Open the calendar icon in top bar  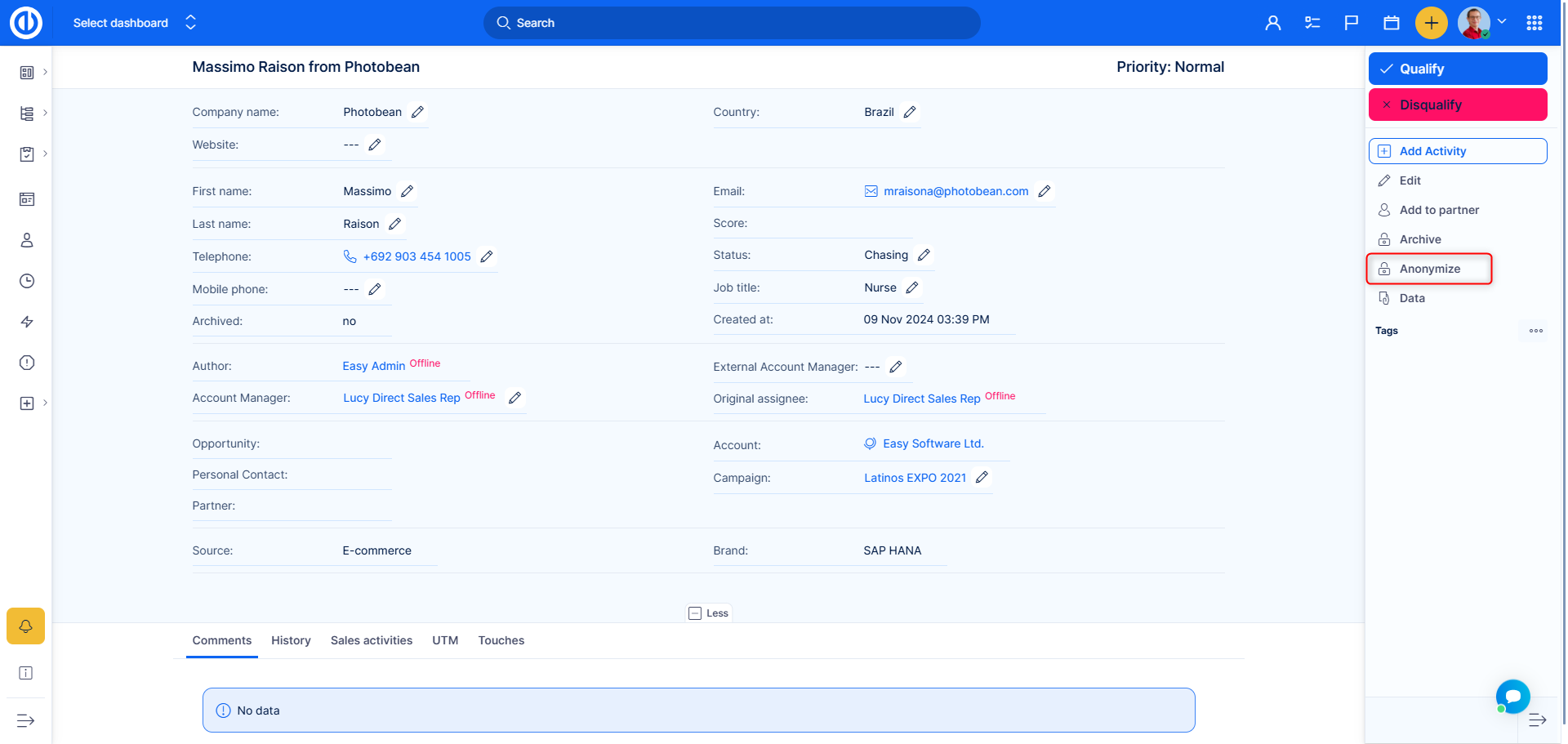pos(1392,23)
